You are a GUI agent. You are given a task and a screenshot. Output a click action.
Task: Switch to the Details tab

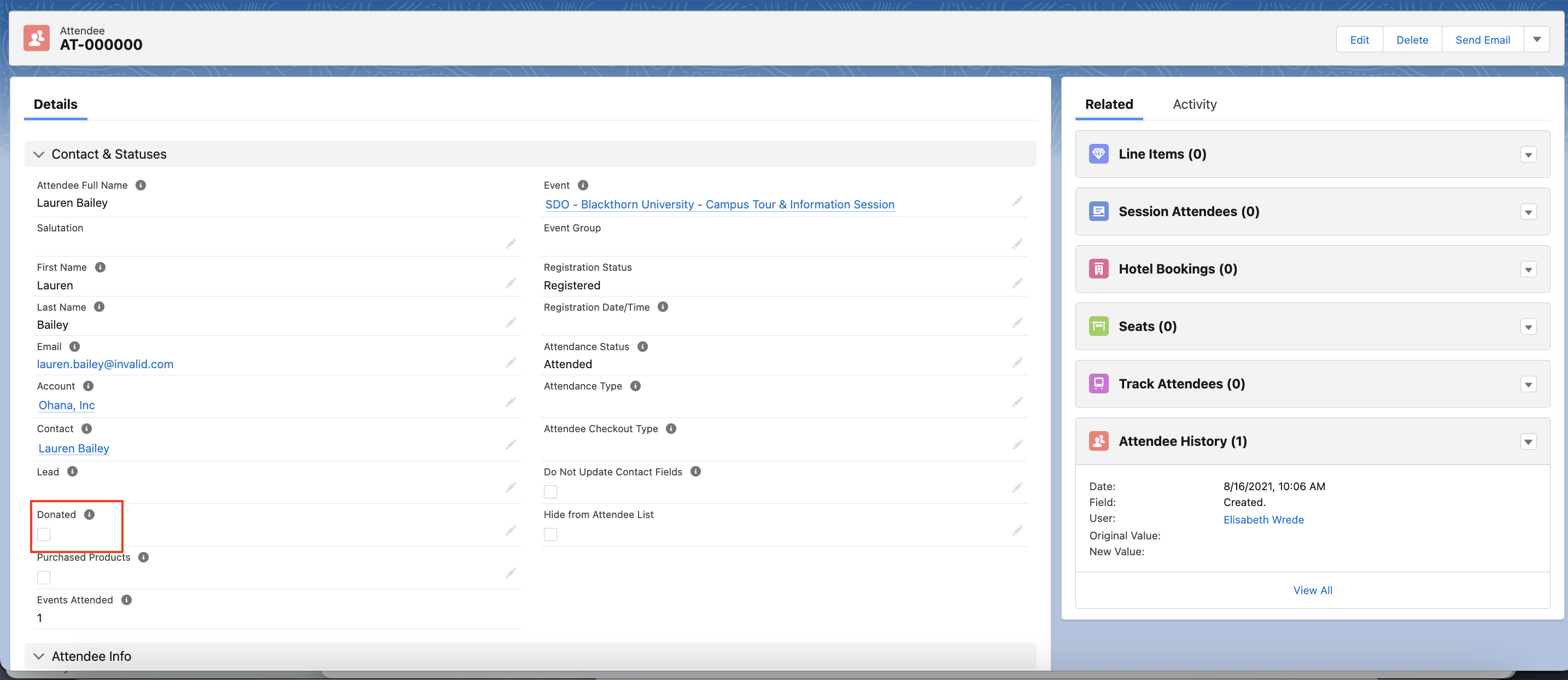pyautogui.click(x=55, y=104)
